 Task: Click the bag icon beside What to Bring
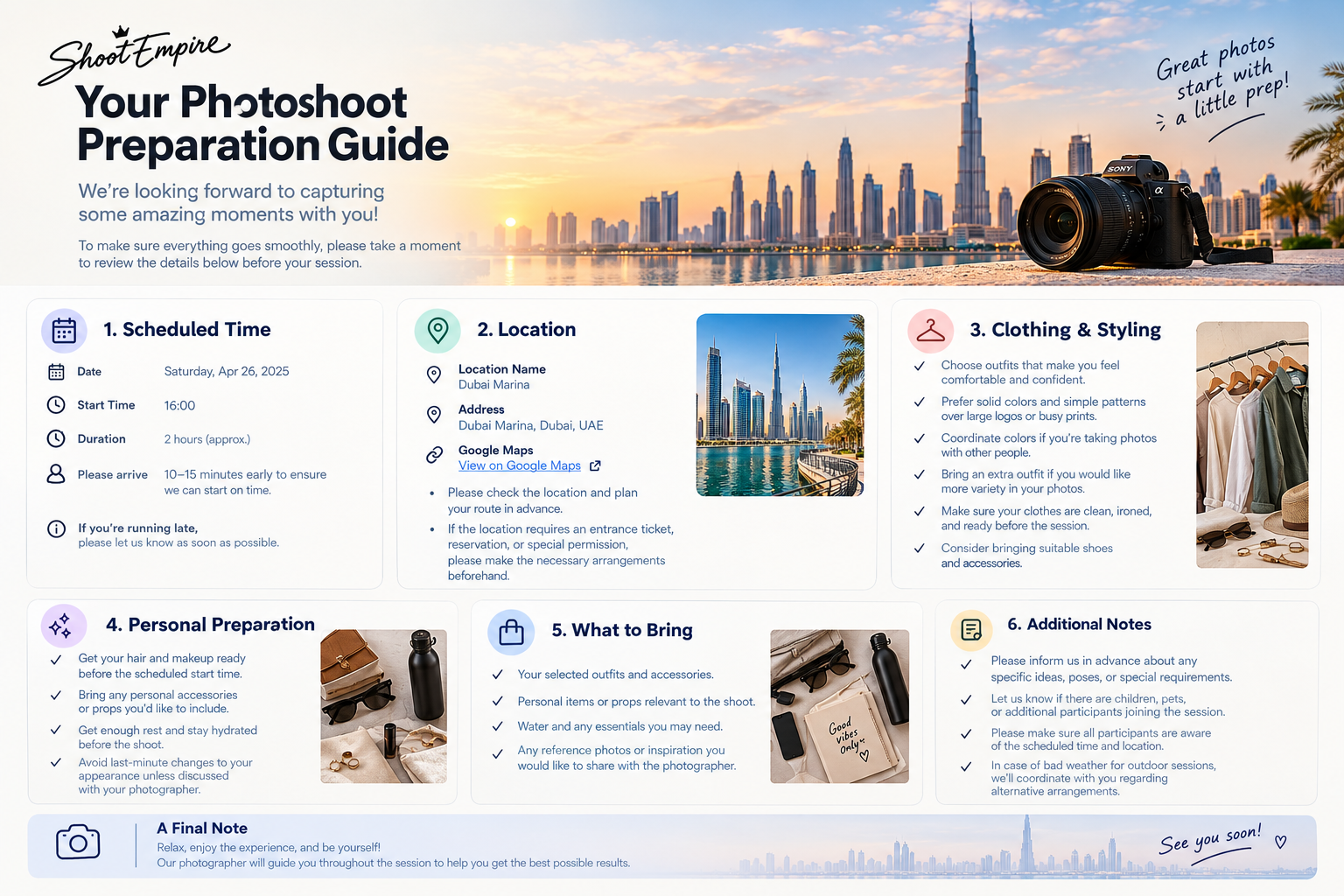point(511,632)
